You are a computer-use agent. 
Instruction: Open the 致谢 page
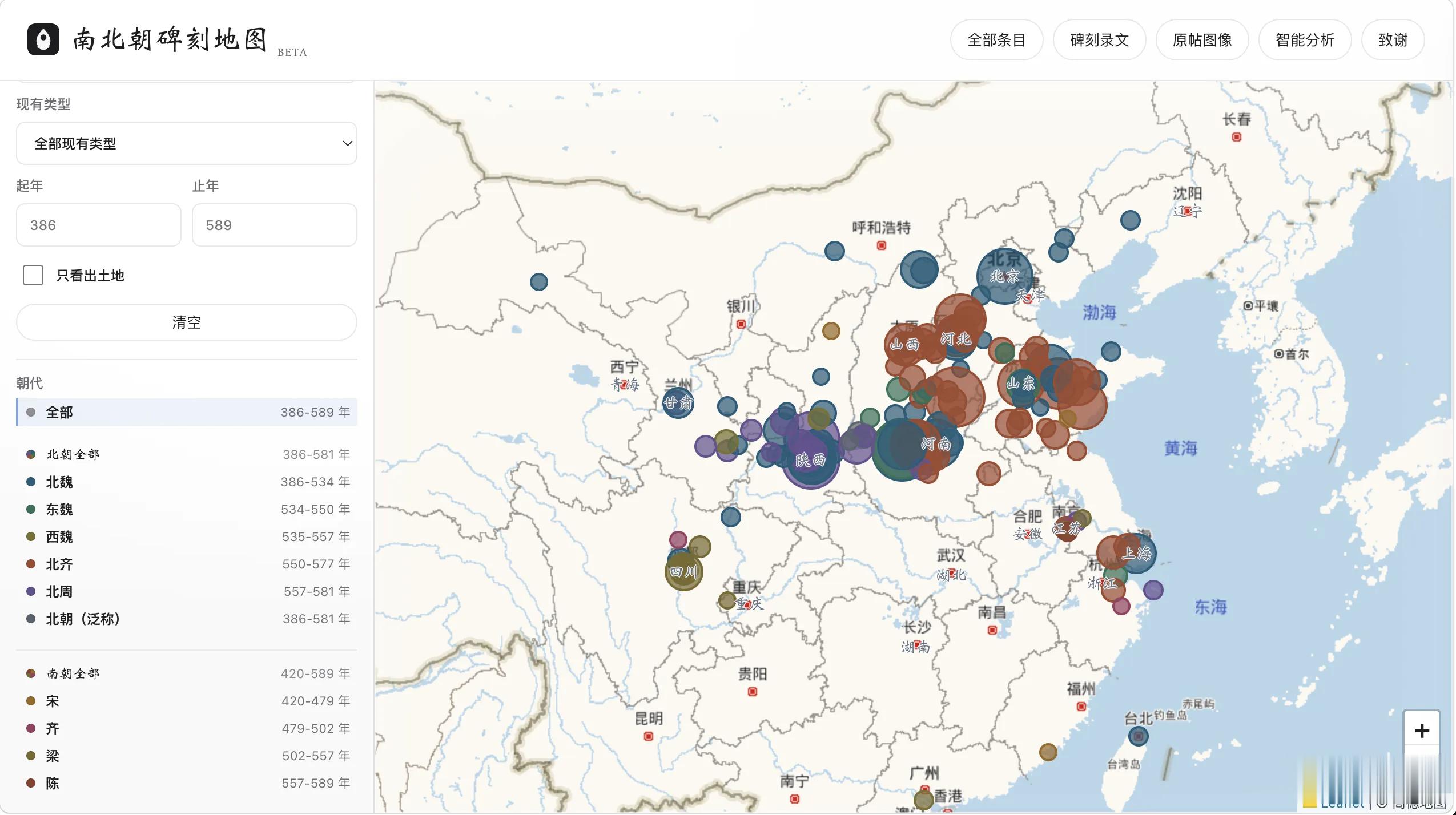pyautogui.click(x=1393, y=40)
